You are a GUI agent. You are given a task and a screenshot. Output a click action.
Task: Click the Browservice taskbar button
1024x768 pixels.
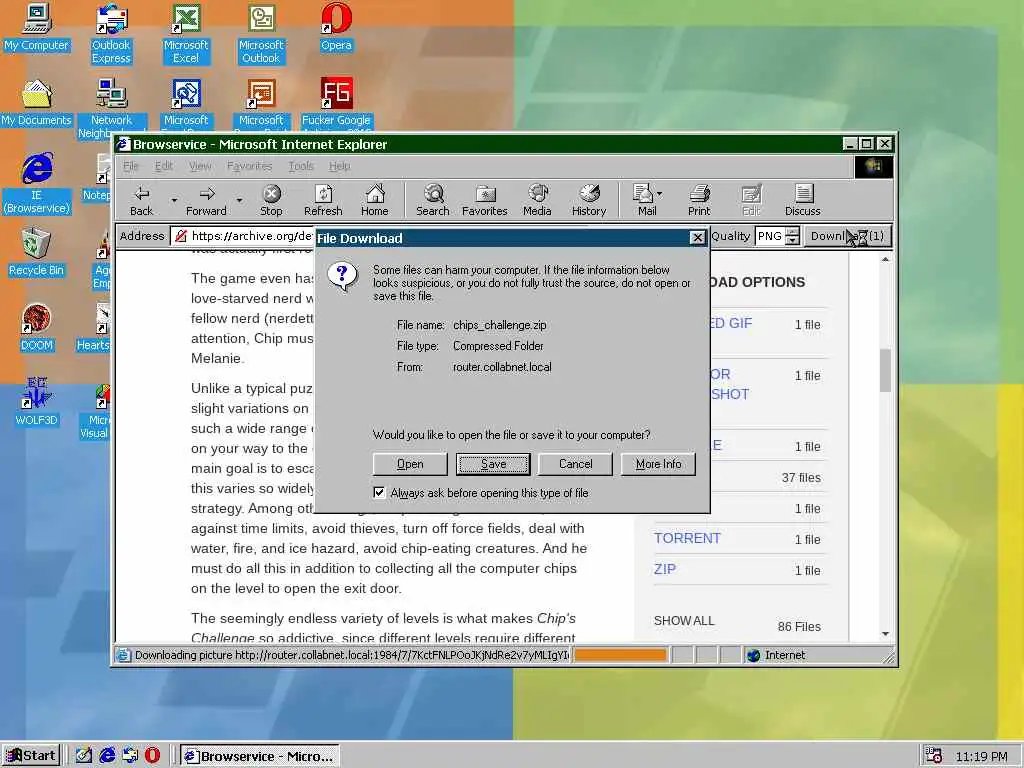260,756
